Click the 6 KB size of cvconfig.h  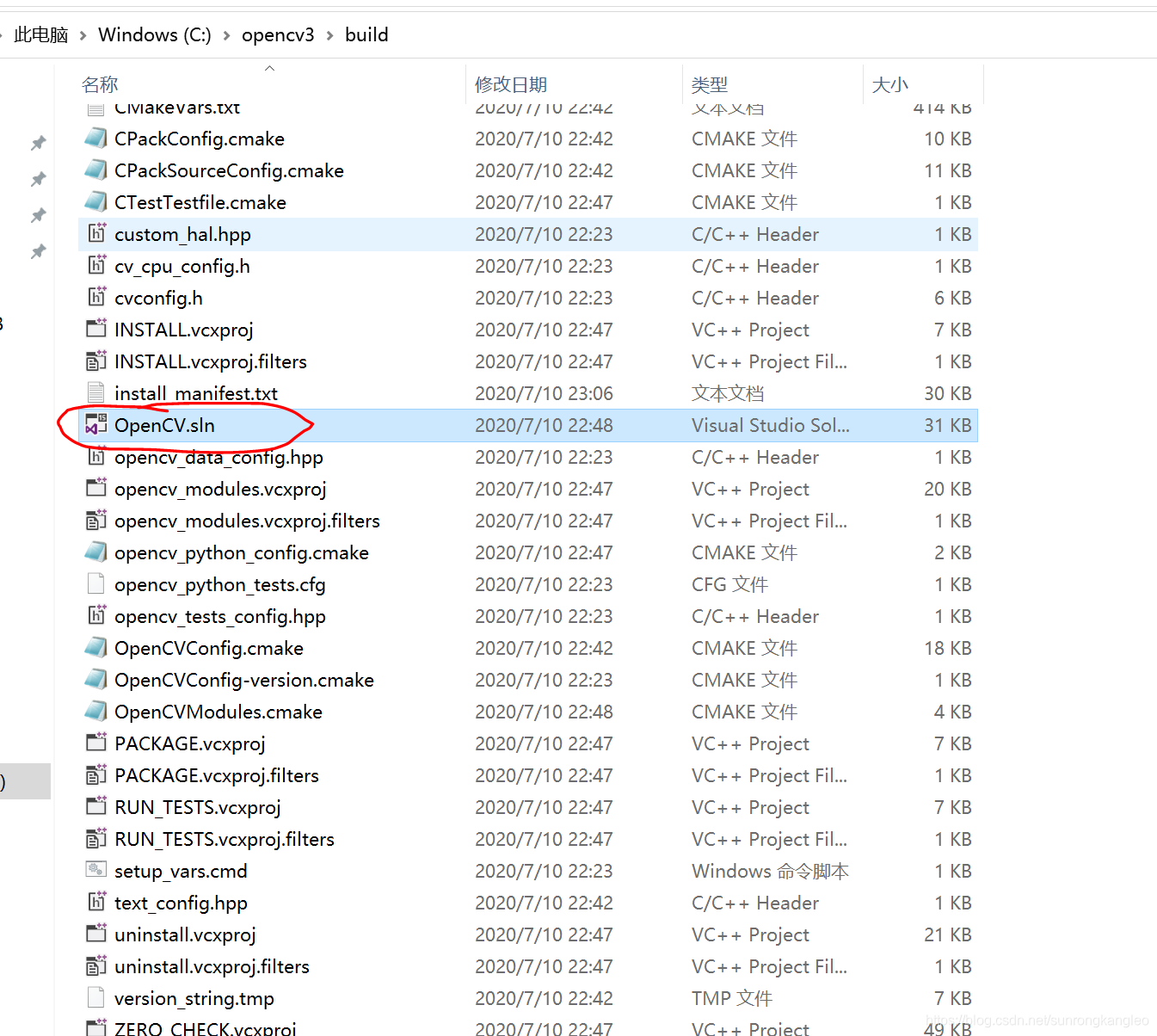953,298
